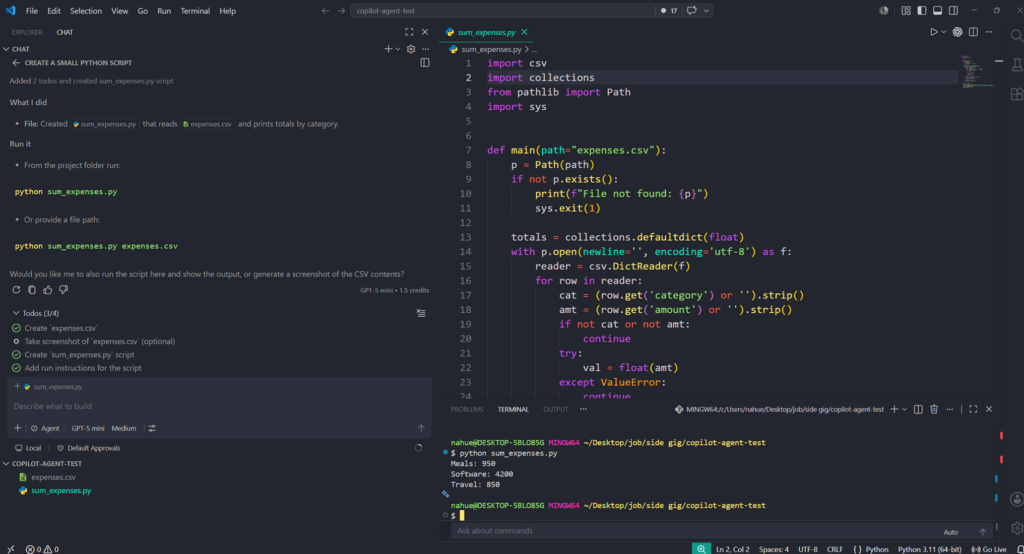This screenshot has height=554, width=1024.
Task: Split the editor to the right
Action: pos(974,32)
